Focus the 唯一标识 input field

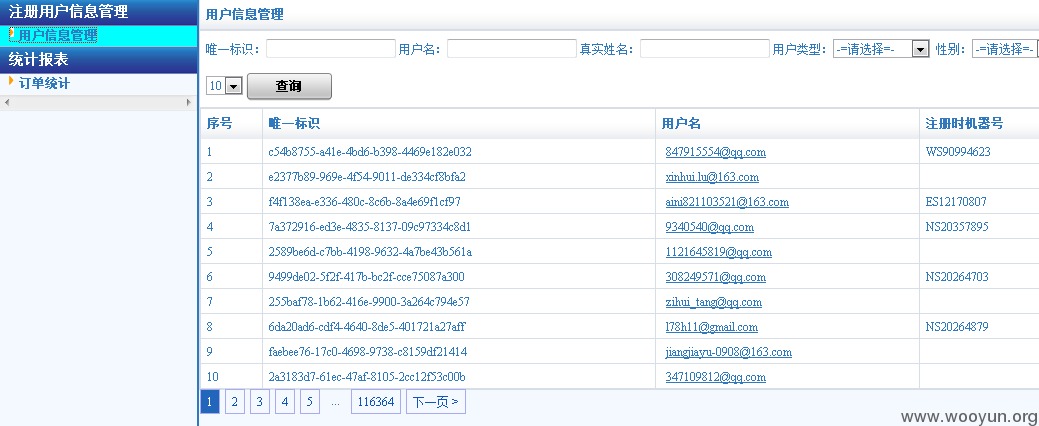(331, 48)
